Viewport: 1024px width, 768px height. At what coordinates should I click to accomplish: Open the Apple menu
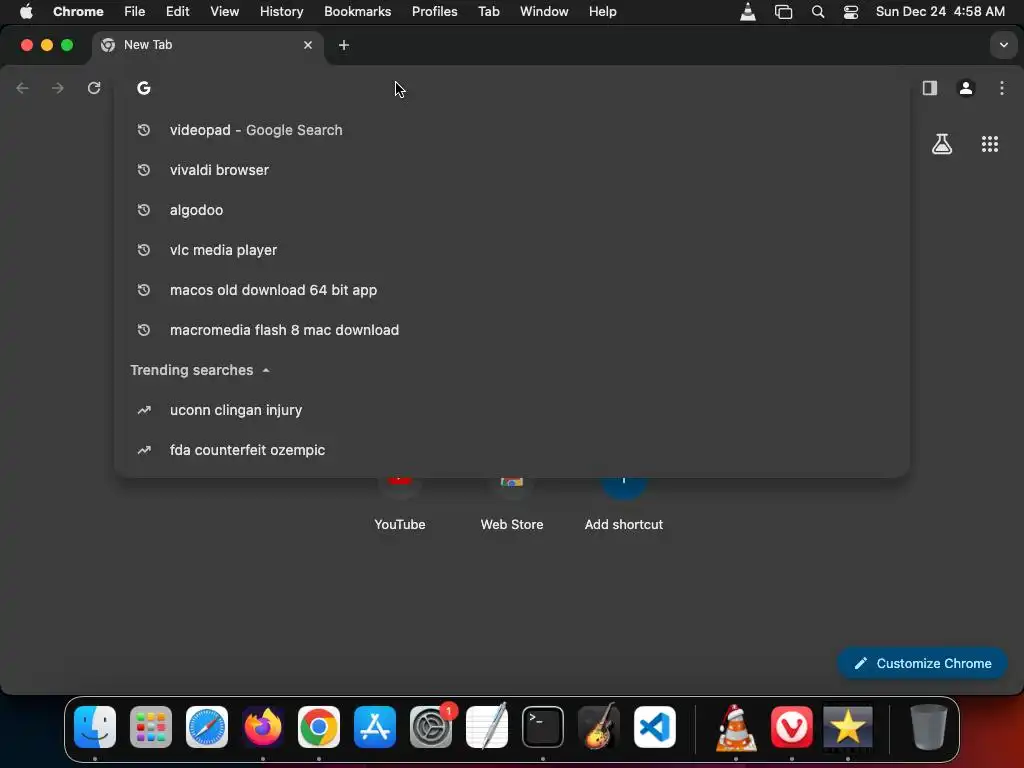tap(26, 11)
